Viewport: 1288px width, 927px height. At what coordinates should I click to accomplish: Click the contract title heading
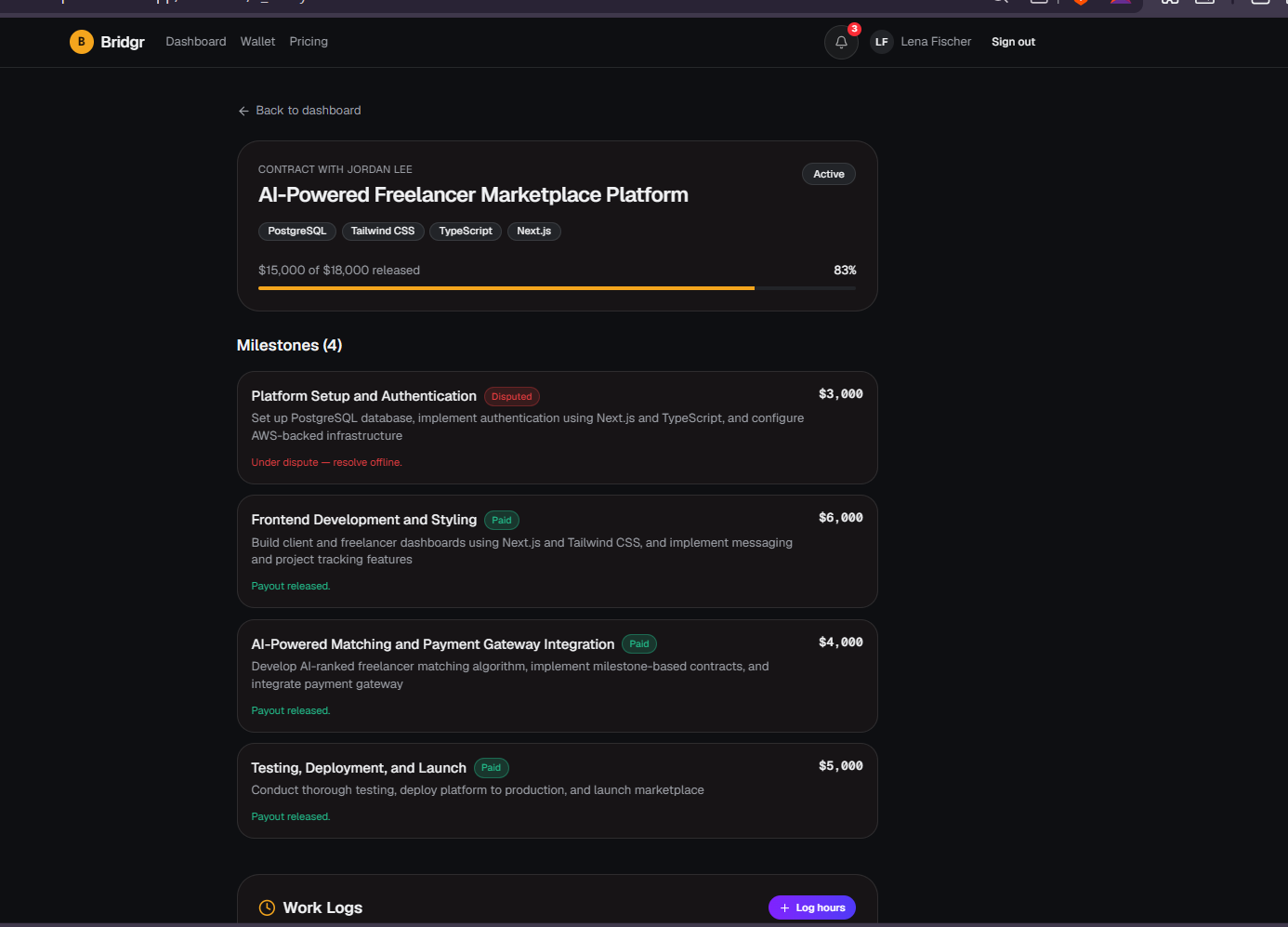(473, 195)
